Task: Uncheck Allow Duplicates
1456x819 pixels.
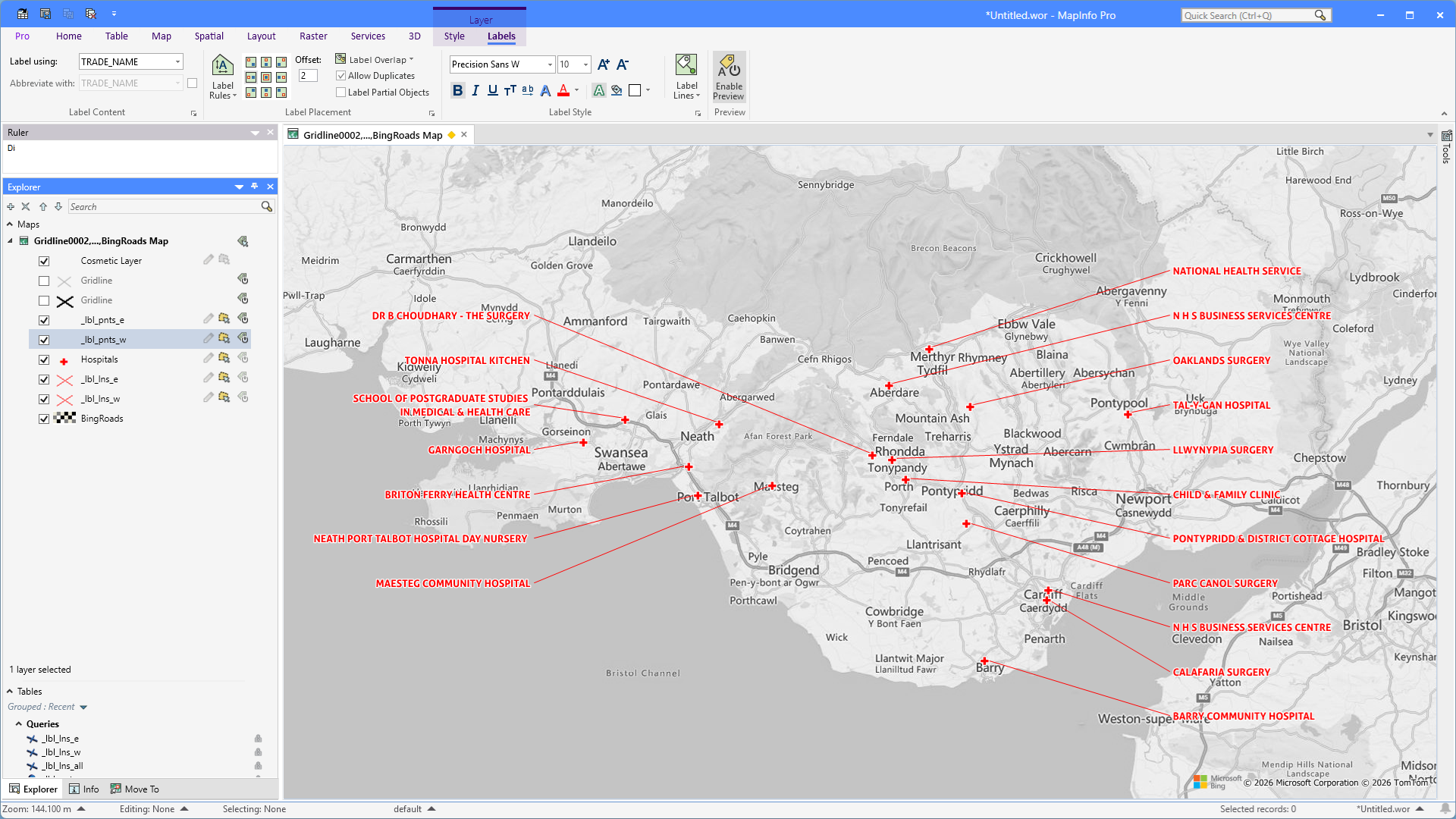Action: (x=341, y=76)
